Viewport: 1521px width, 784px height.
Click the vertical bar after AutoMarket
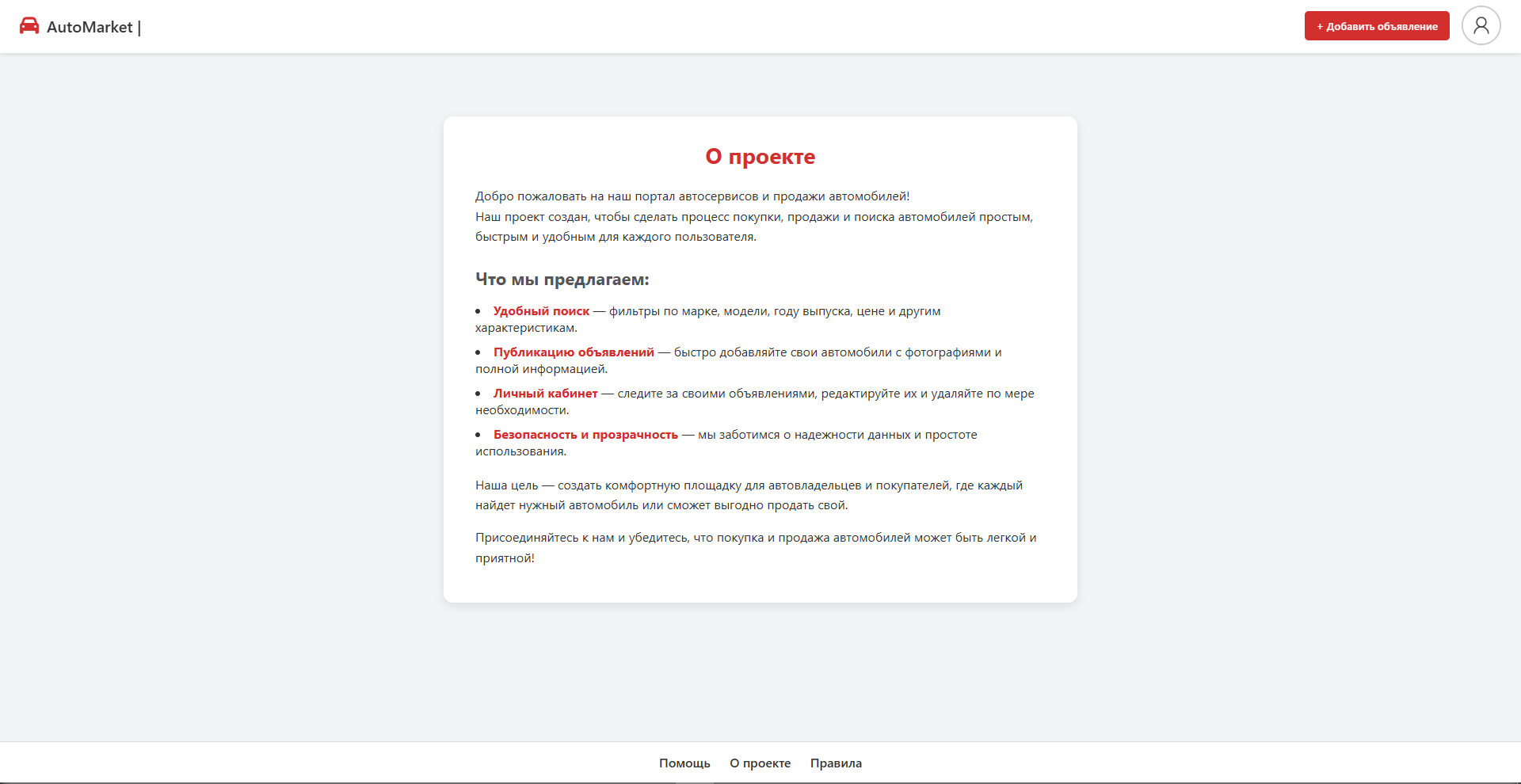[x=139, y=28]
